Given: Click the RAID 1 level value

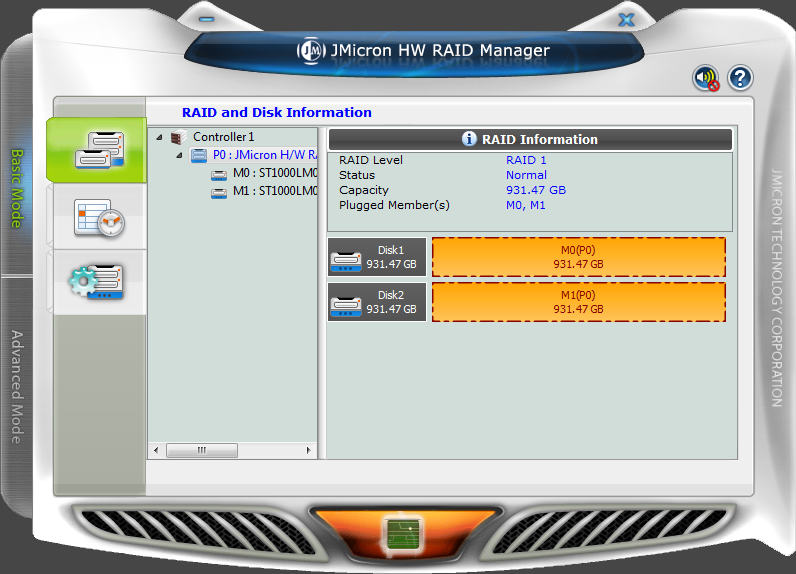Looking at the screenshot, I should (x=526, y=160).
